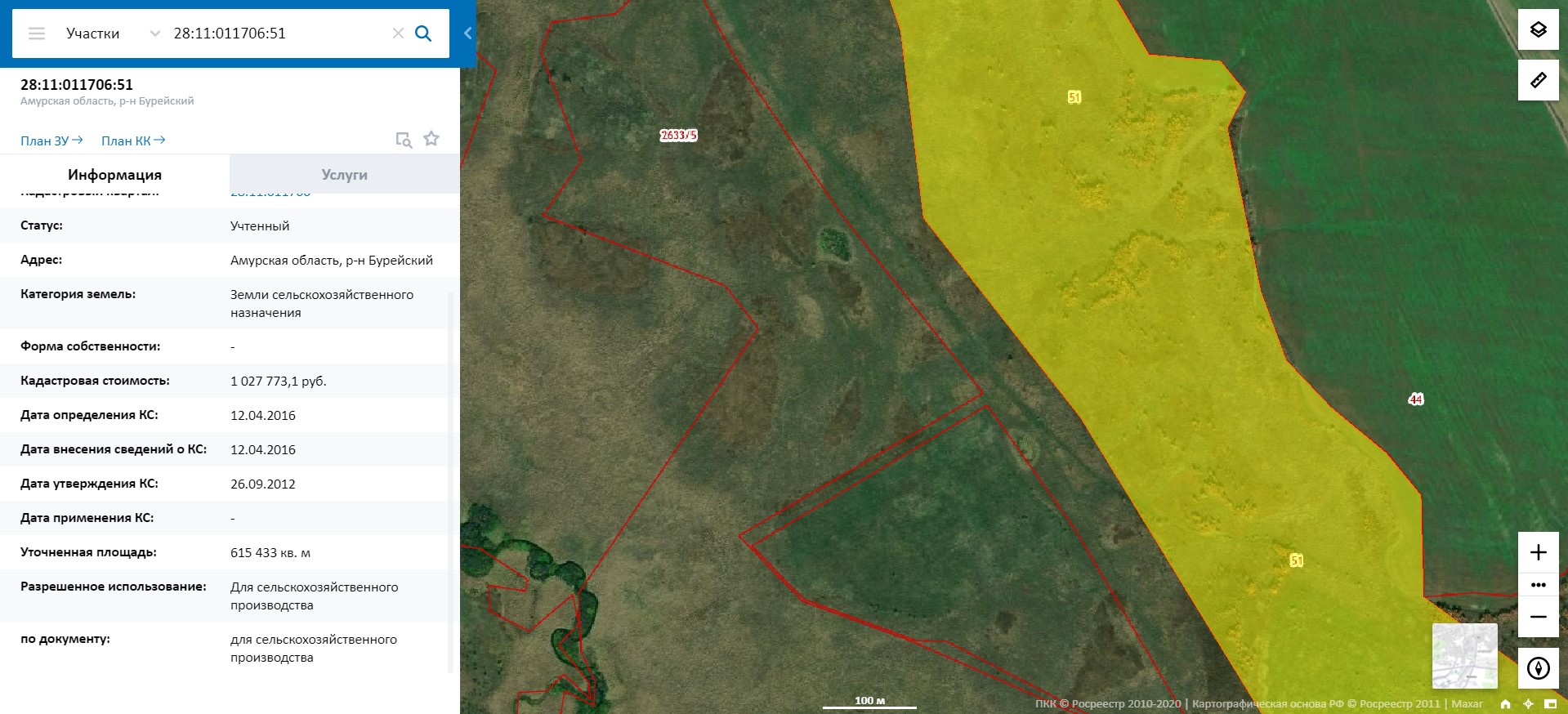This screenshot has width=1568, height=714.
Task: Click the Форма собственности label
Action: [91, 346]
